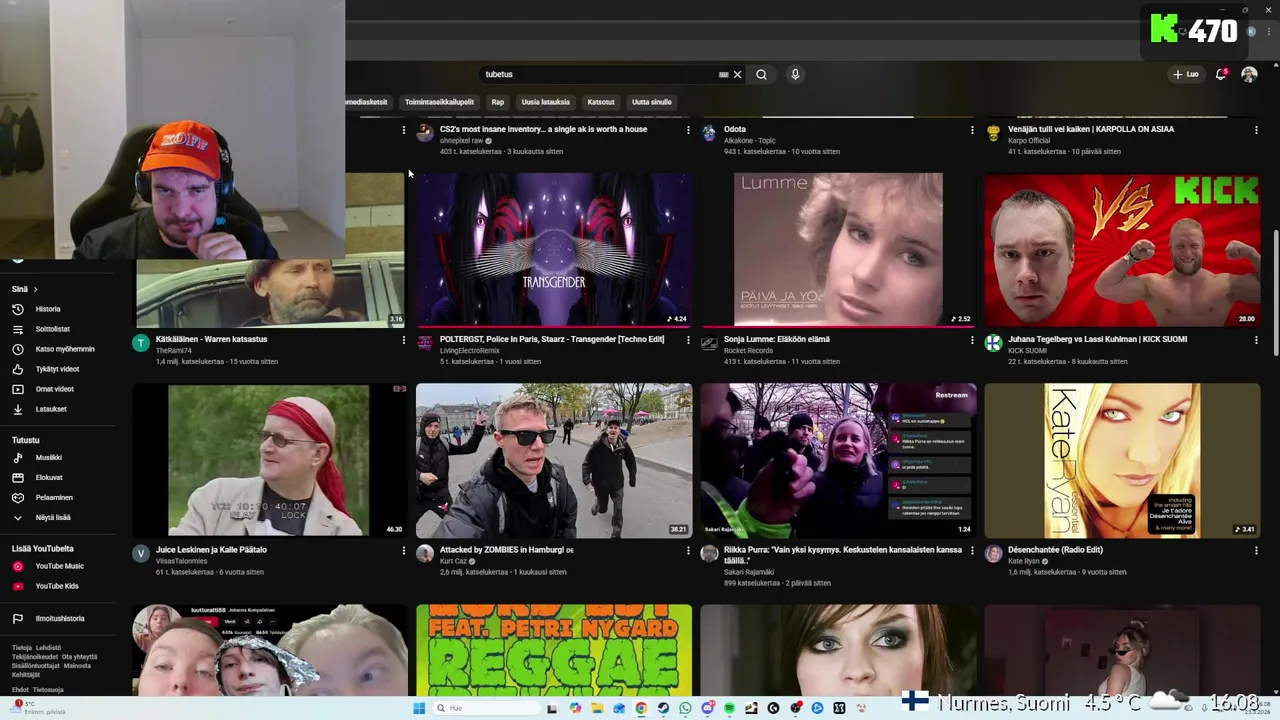Open Katso myöhemmin list
Viewport: 1280px width, 720px height.
click(64, 349)
